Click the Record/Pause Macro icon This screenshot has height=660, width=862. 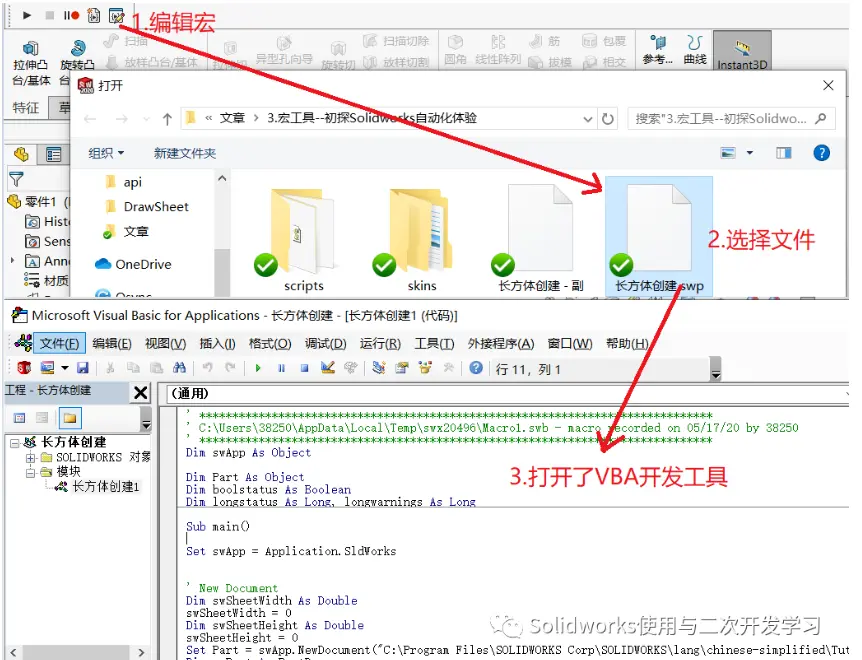(71, 15)
